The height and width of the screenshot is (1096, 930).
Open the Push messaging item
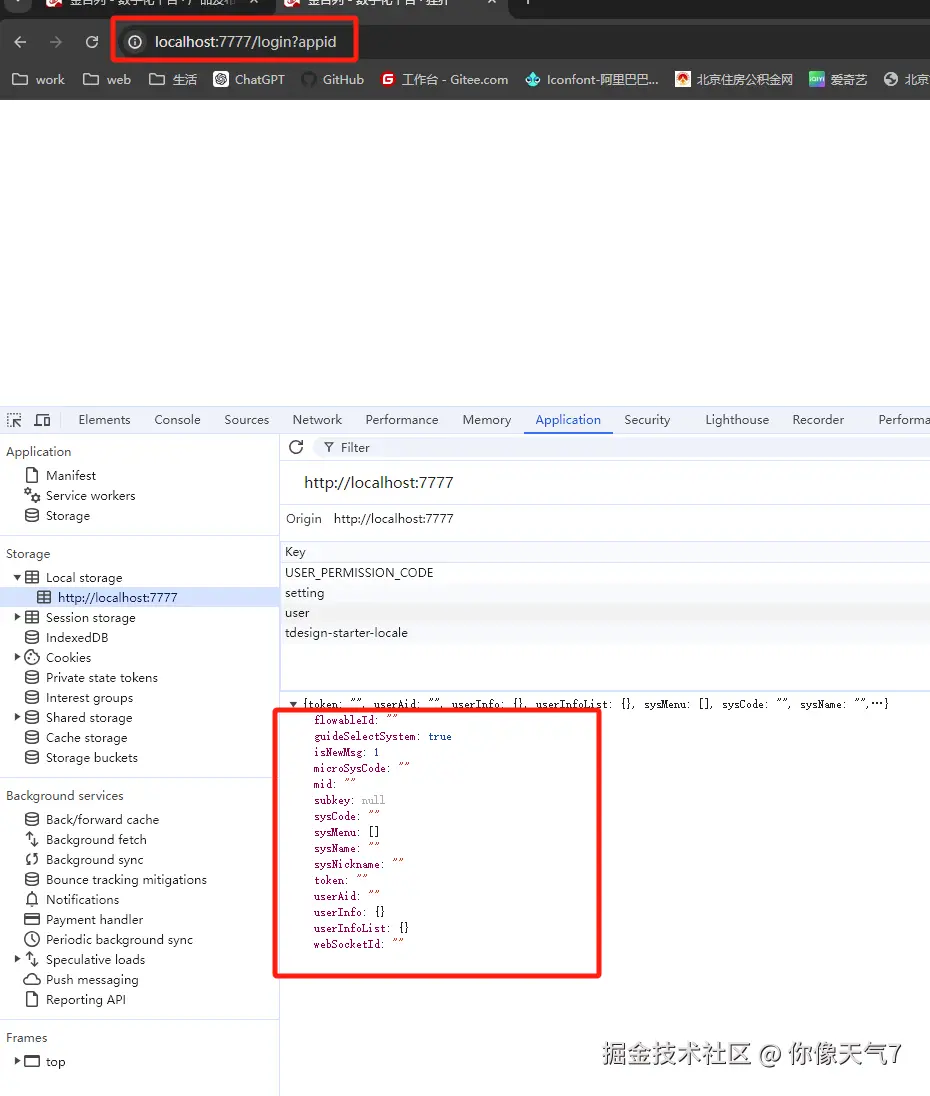[92, 980]
